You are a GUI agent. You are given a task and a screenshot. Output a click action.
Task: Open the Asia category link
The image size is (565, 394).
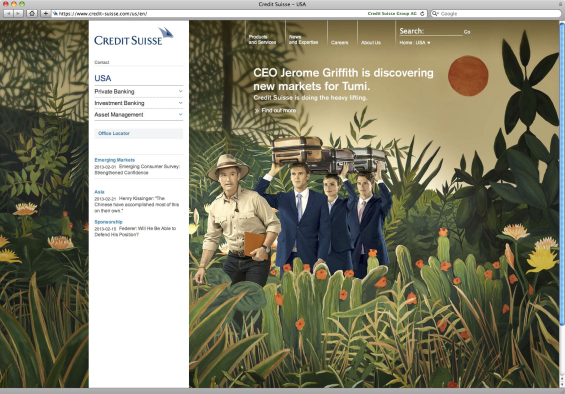99,192
